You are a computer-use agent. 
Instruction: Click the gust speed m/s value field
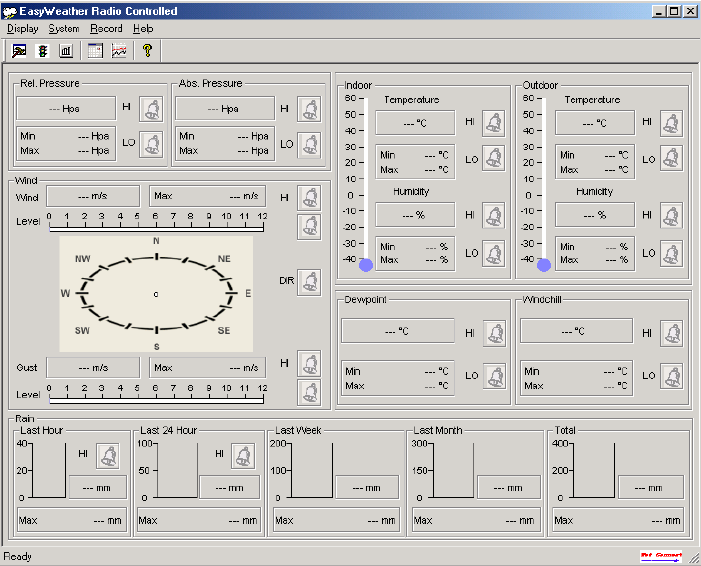coord(93,368)
